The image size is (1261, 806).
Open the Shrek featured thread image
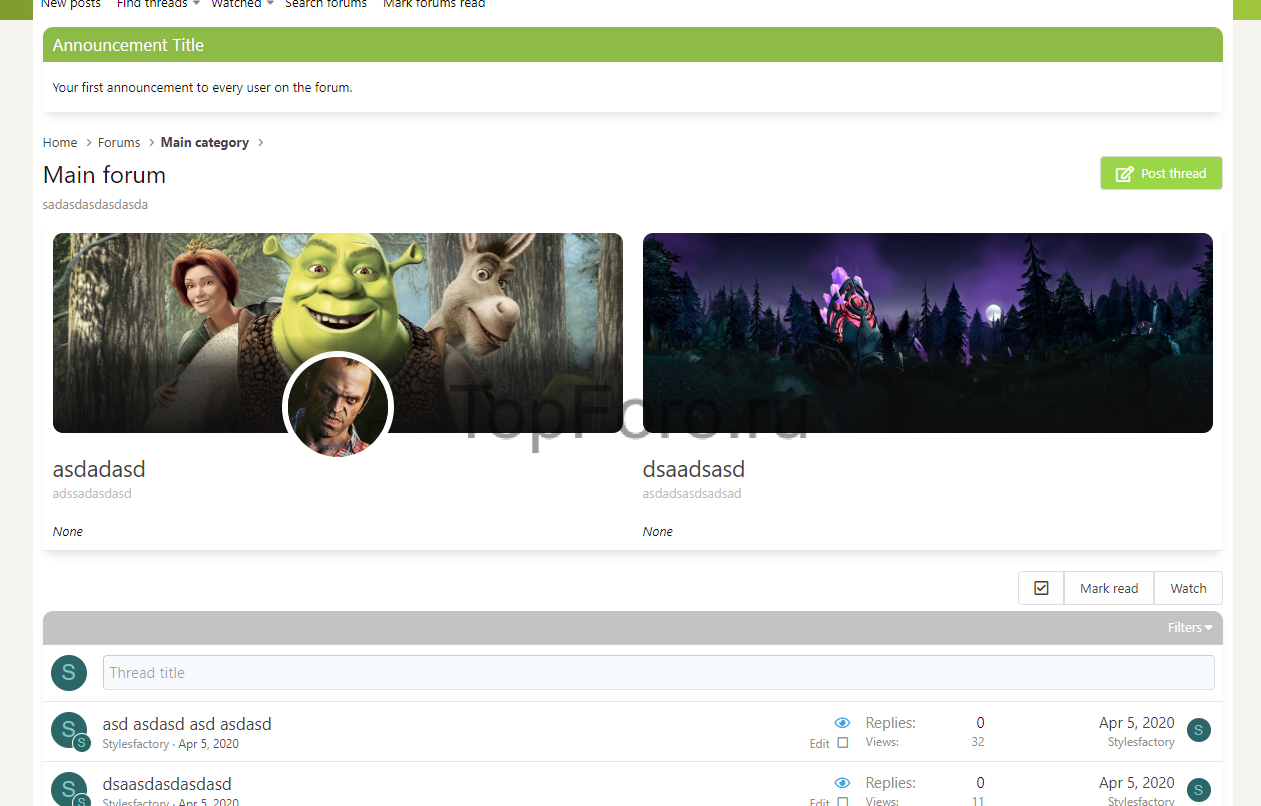pyautogui.click(x=338, y=333)
